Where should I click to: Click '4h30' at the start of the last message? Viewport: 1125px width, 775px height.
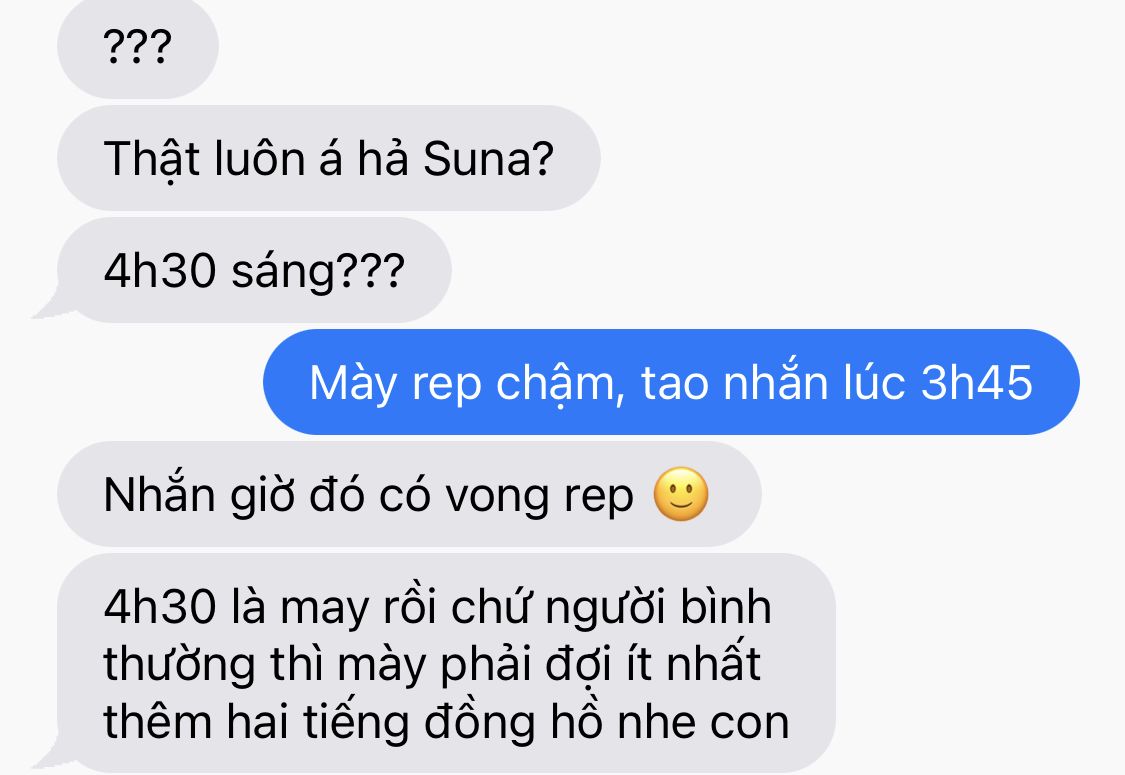pyautogui.click(x=159, y=607)
